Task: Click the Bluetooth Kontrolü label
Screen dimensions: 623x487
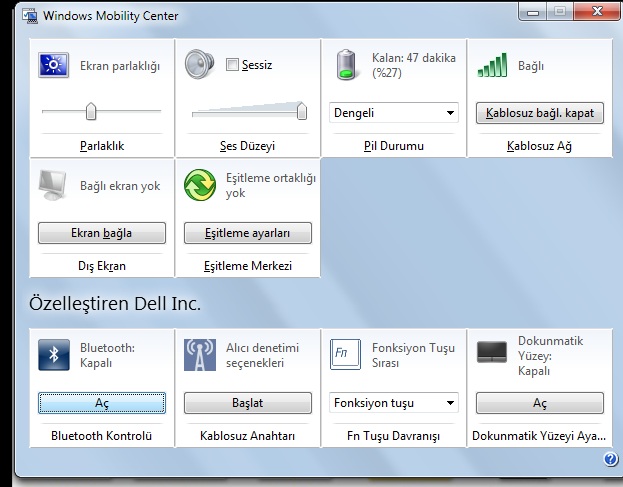Action: point(101,436)
